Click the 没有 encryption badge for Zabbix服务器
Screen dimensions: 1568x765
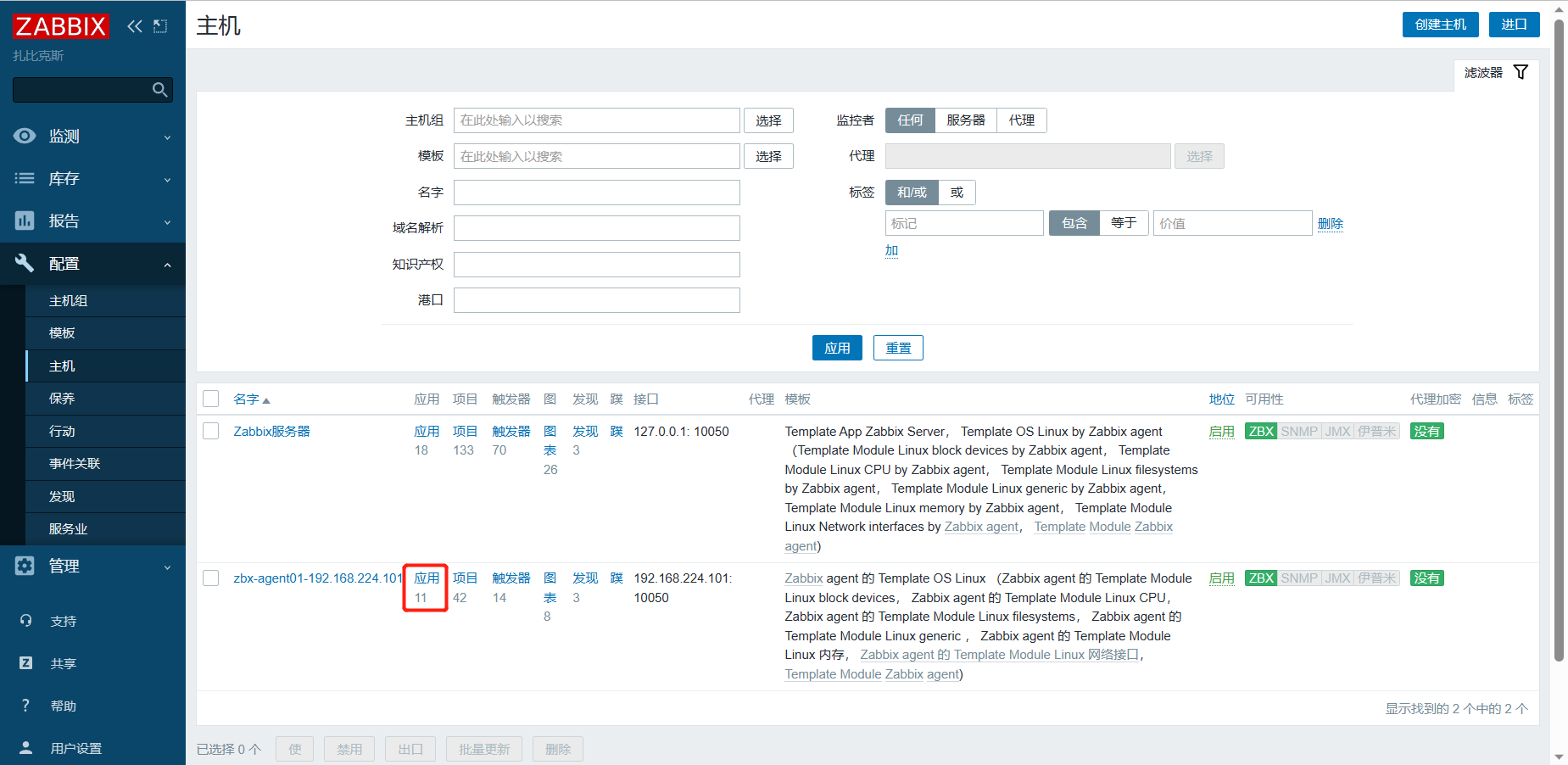point(1426,431)
